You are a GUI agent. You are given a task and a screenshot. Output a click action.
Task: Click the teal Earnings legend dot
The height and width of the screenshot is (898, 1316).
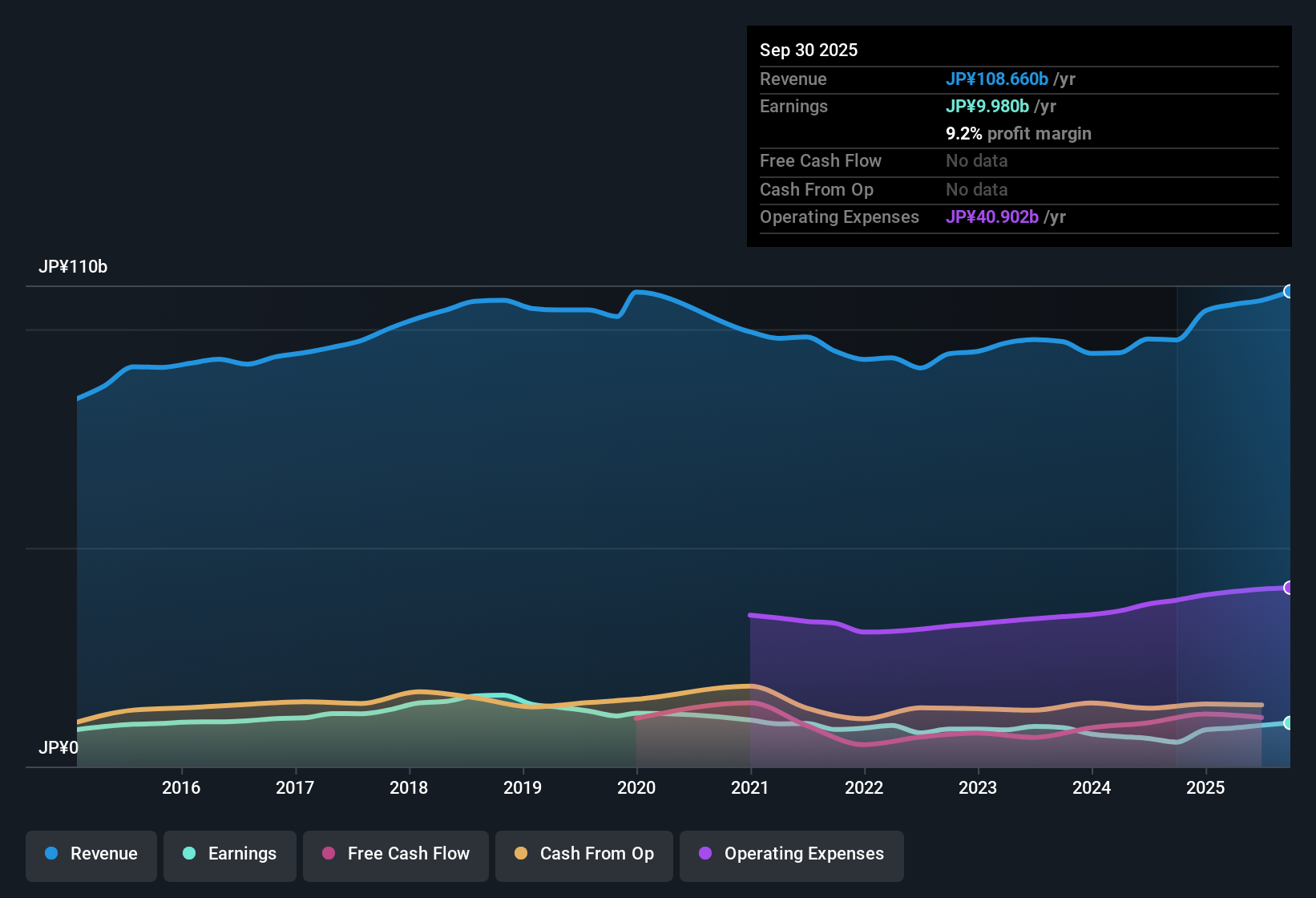coord(189,854)
